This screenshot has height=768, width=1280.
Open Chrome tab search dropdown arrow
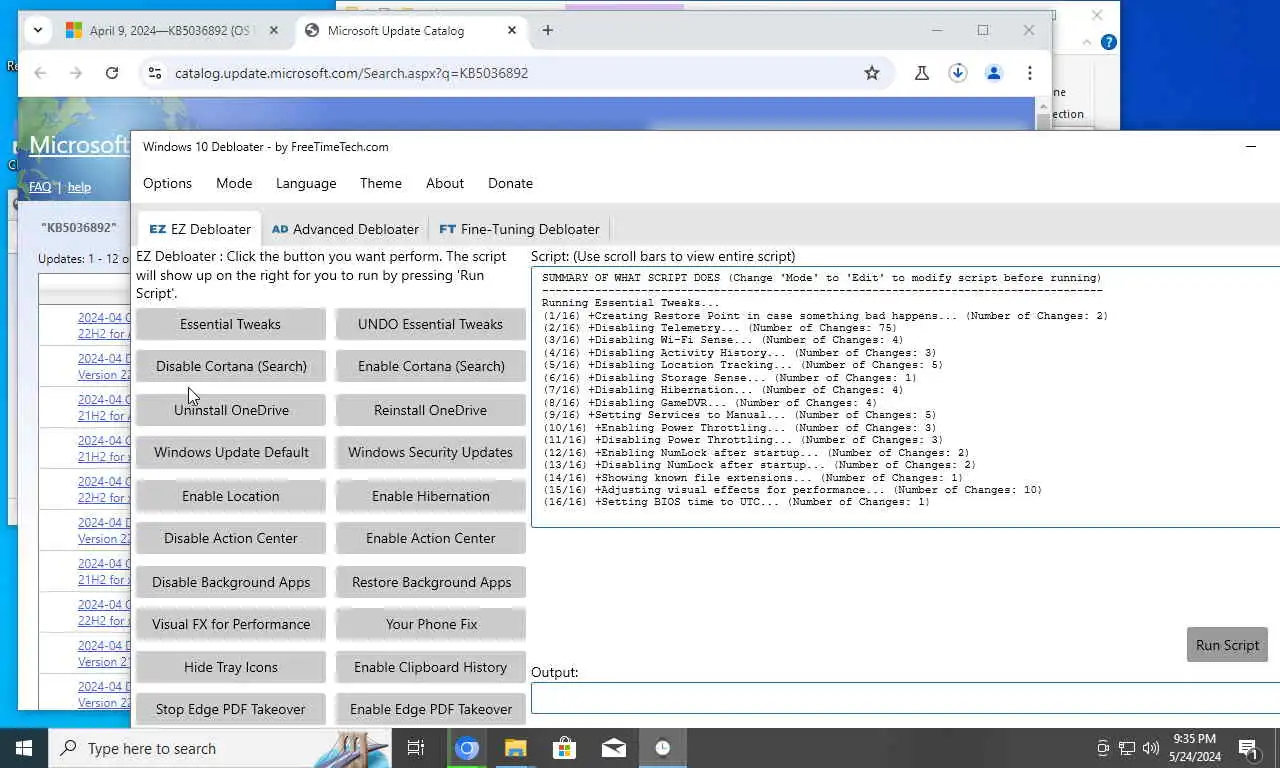[37, 30]
